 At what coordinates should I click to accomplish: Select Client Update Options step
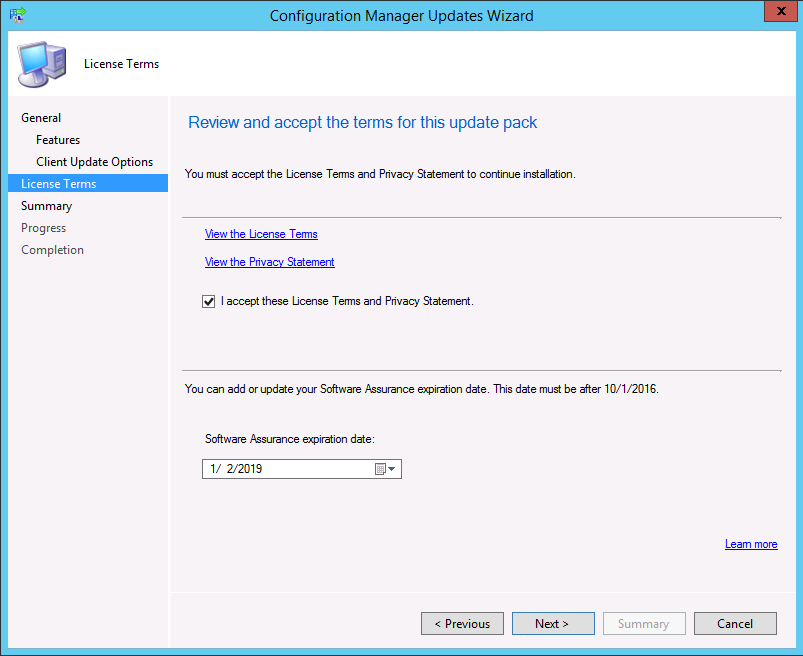(x=94, y=162)
